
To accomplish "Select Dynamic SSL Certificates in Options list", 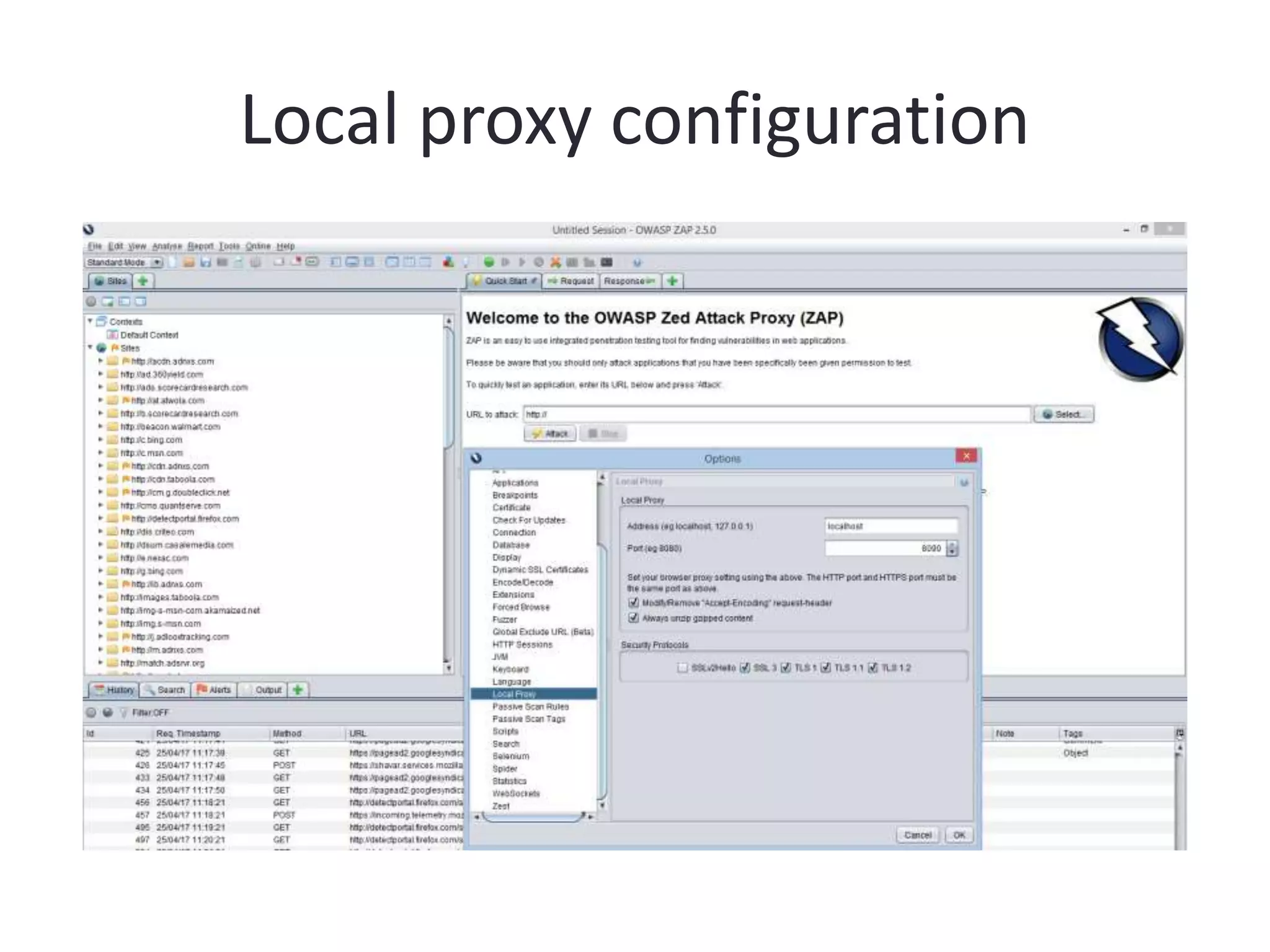I will [540, 570].
